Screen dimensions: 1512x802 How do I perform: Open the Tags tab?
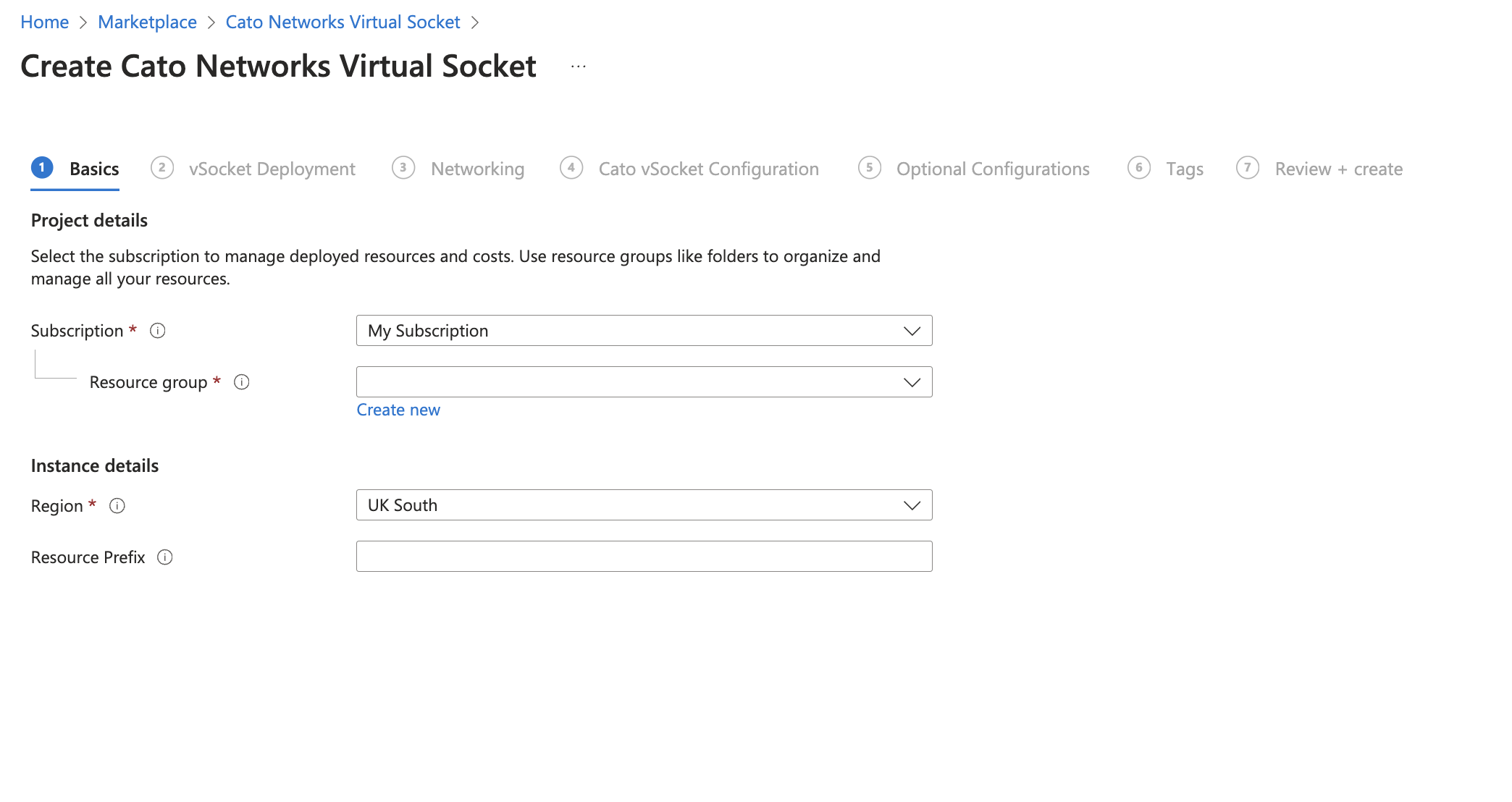[x=1184, y=169]
